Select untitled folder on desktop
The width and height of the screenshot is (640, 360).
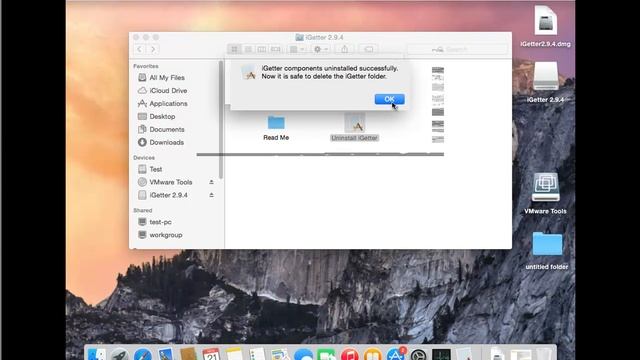tap(547, 251)
